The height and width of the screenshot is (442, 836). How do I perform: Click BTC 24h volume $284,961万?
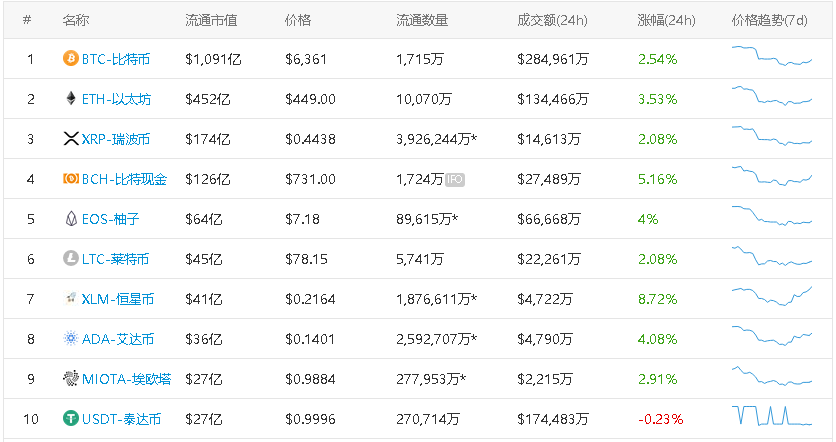point(553,59)
